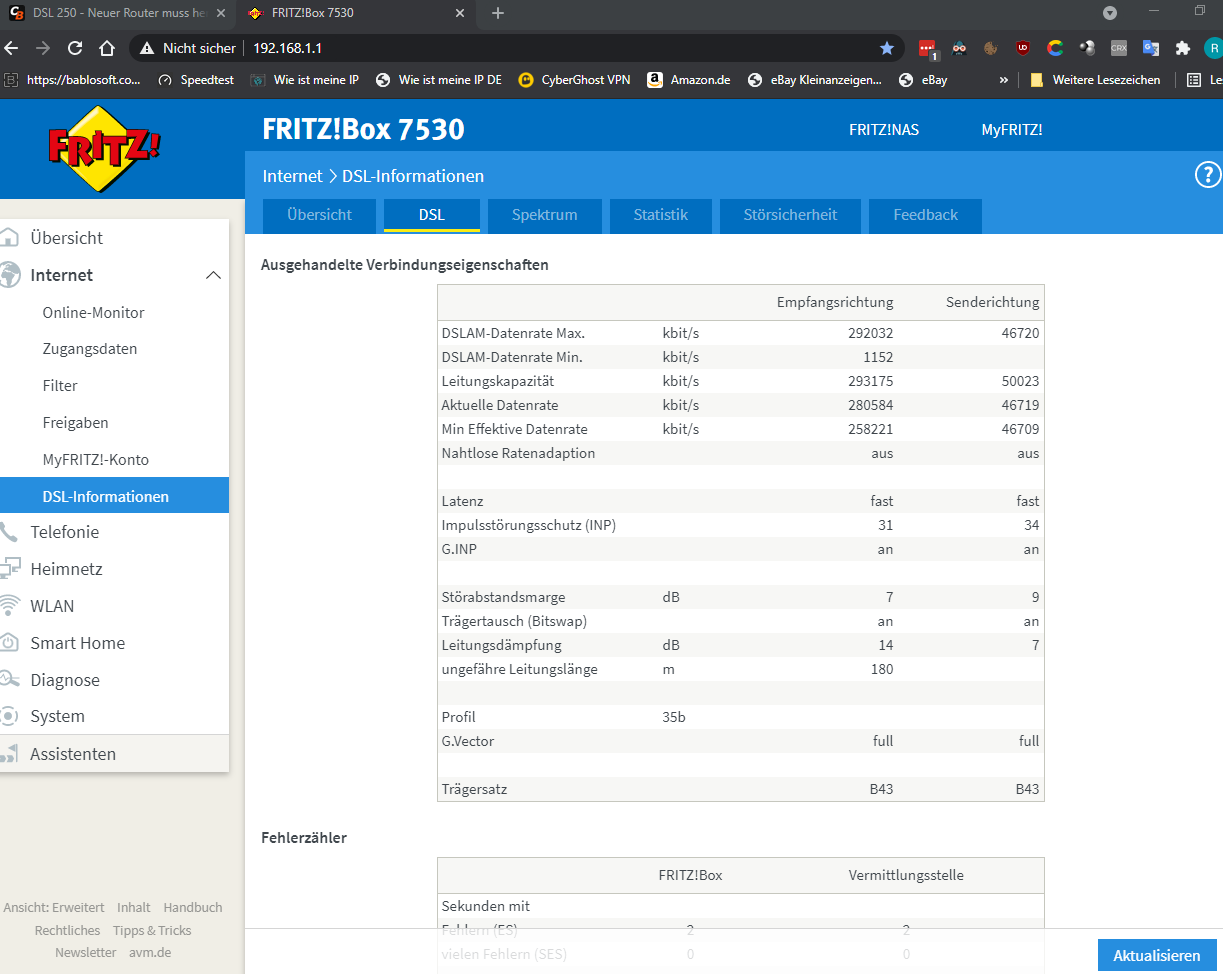
Task: Click the FRITZ! logo
Action: coord(104,148)
